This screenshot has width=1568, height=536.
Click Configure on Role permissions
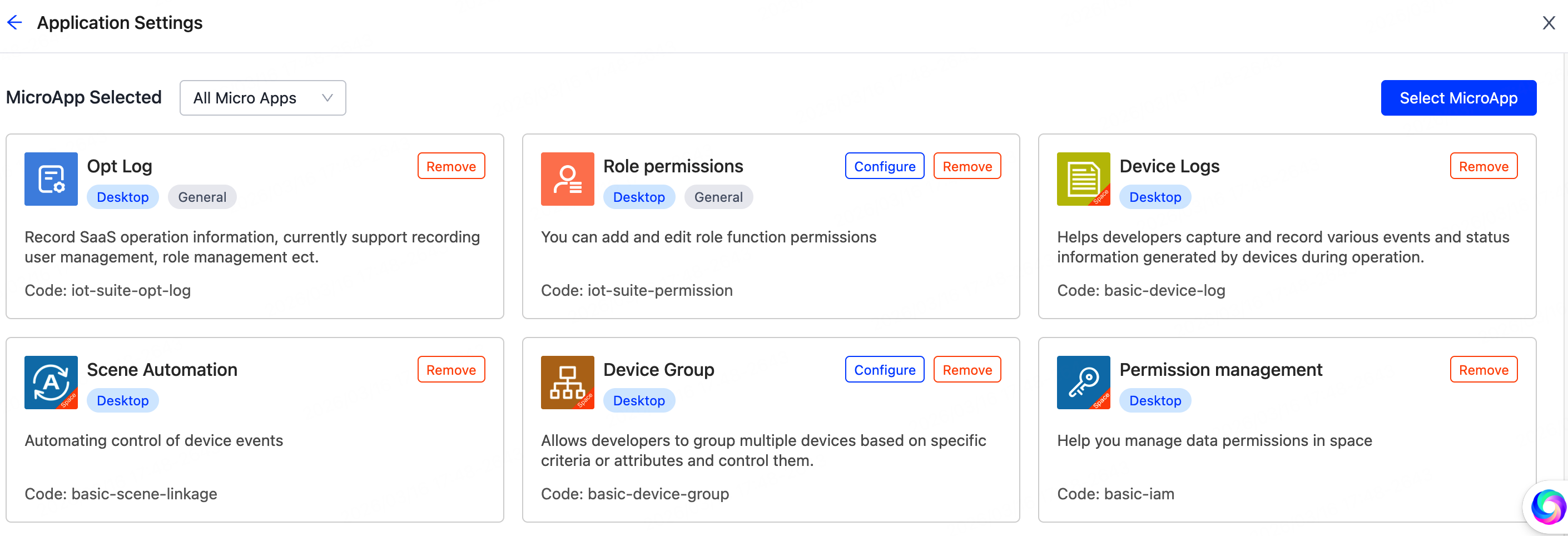(x=885, y=166)
